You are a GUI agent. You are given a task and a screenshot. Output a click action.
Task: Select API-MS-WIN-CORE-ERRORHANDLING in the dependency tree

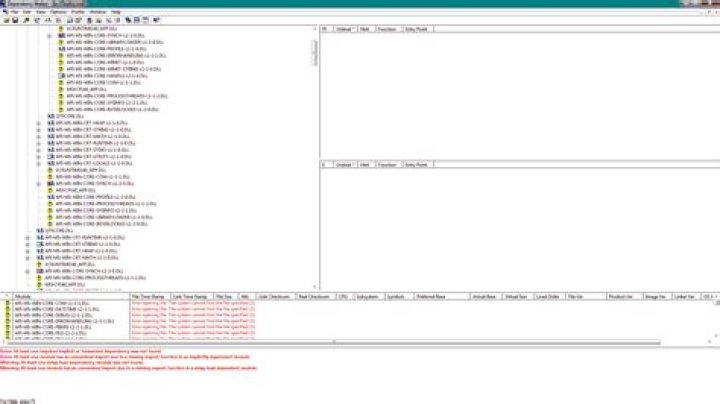116,56
